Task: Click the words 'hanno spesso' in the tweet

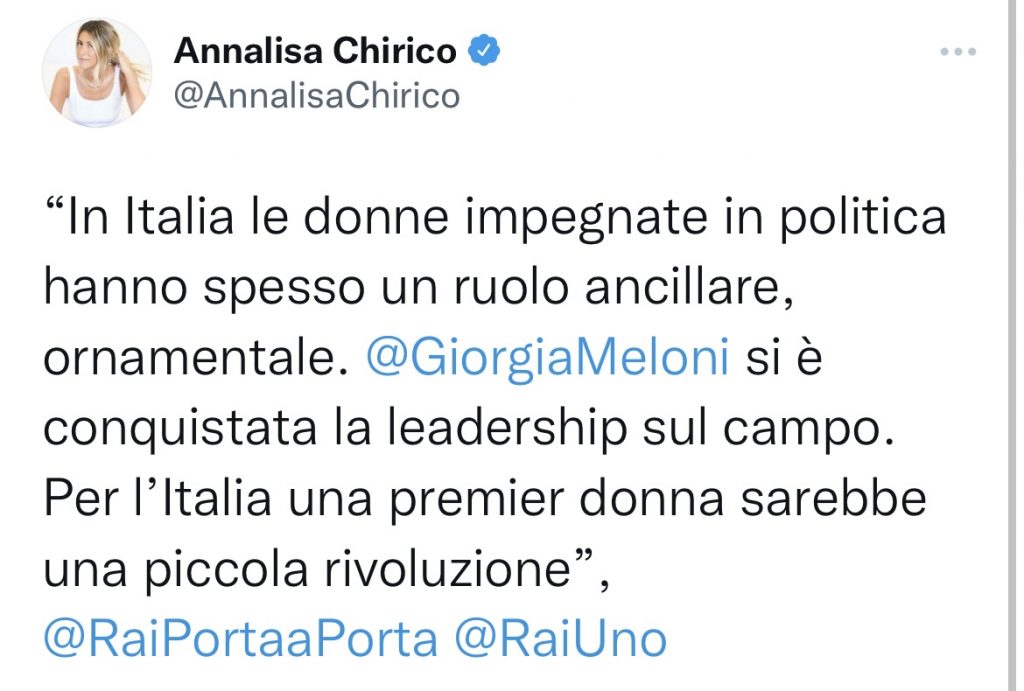Action: pyautogui.click(x=204, y=289)
